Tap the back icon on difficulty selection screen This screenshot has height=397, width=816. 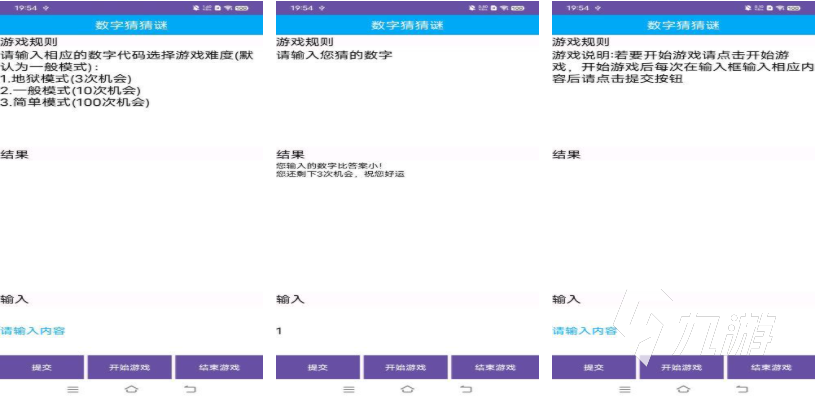pos(191,389)
